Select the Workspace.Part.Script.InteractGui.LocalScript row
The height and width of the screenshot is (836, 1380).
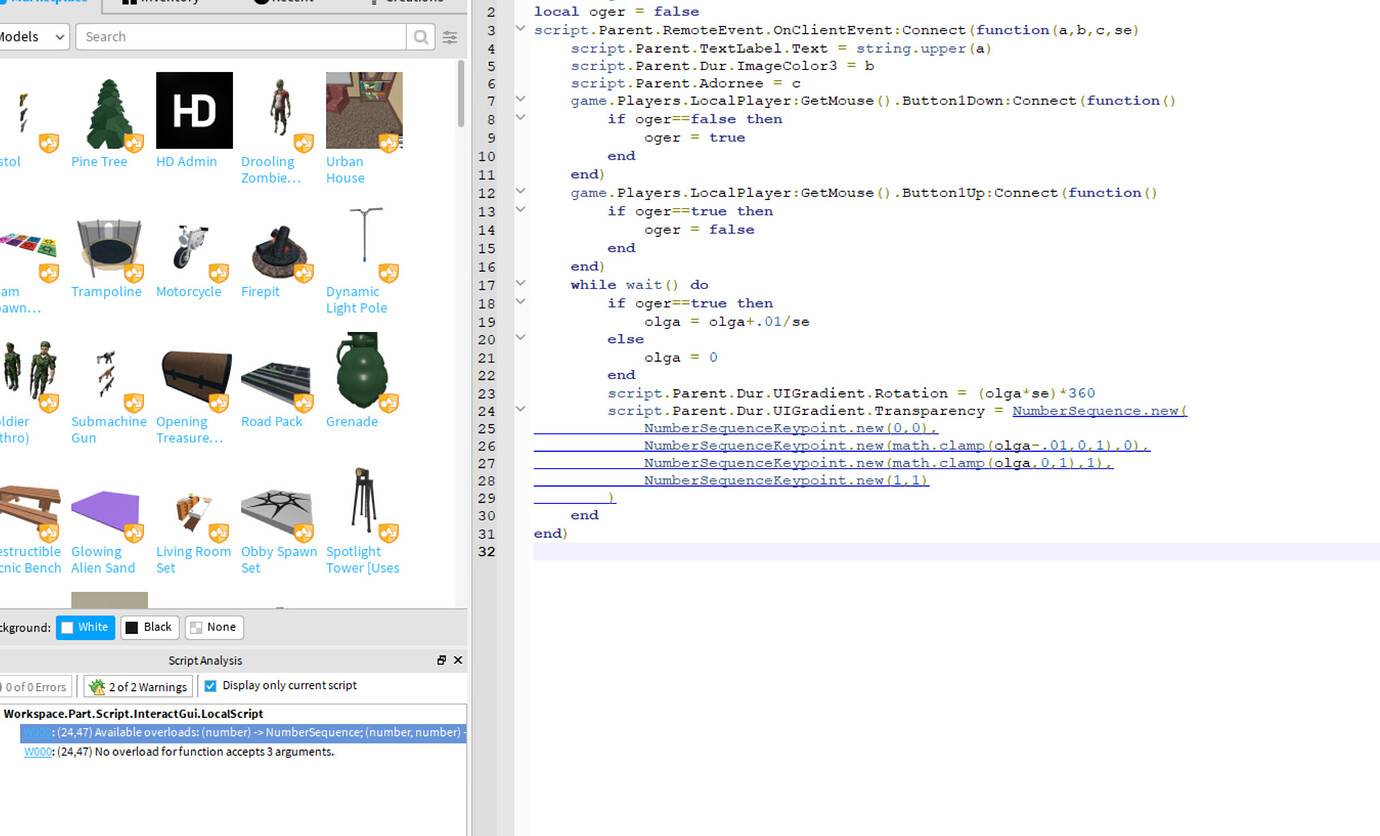[233, 714]
